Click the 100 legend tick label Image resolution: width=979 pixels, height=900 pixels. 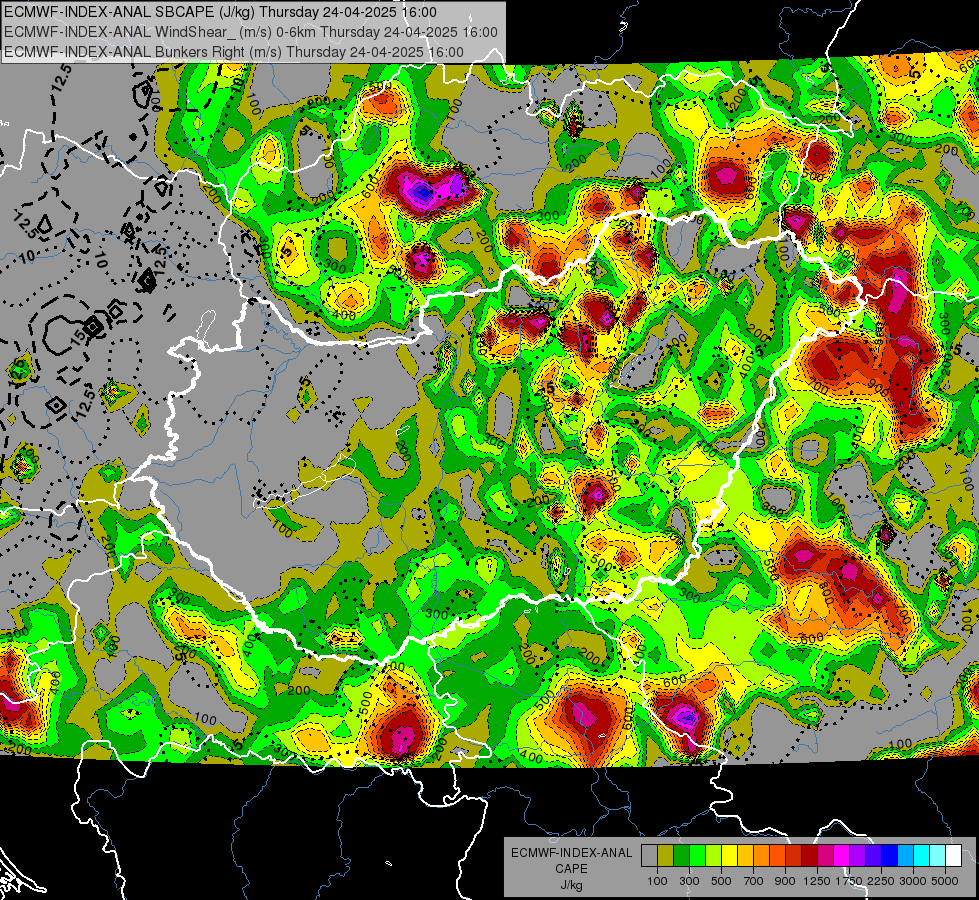(657, 881)
